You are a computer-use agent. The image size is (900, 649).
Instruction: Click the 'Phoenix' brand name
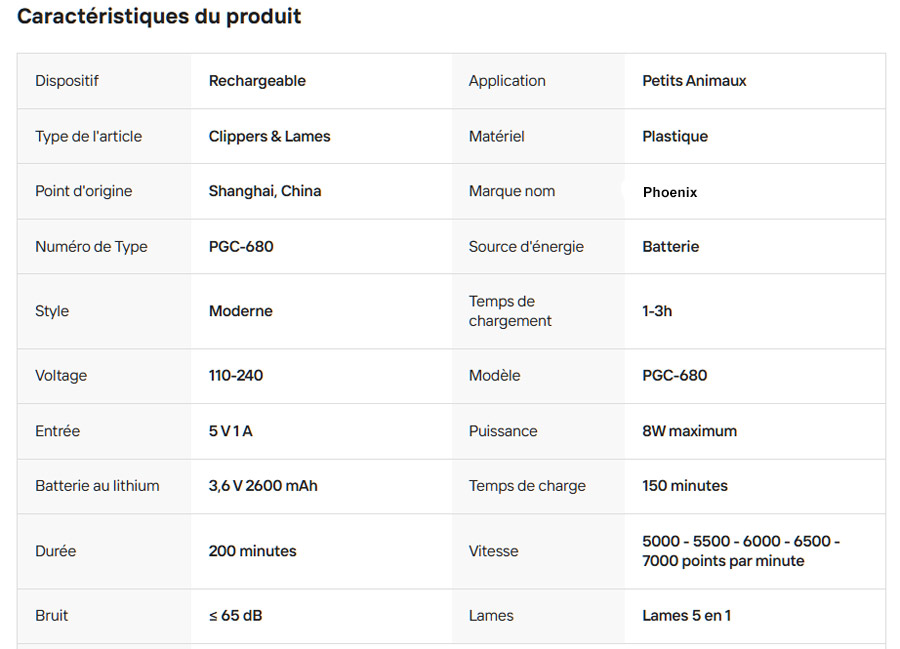(x=670, y=192)
